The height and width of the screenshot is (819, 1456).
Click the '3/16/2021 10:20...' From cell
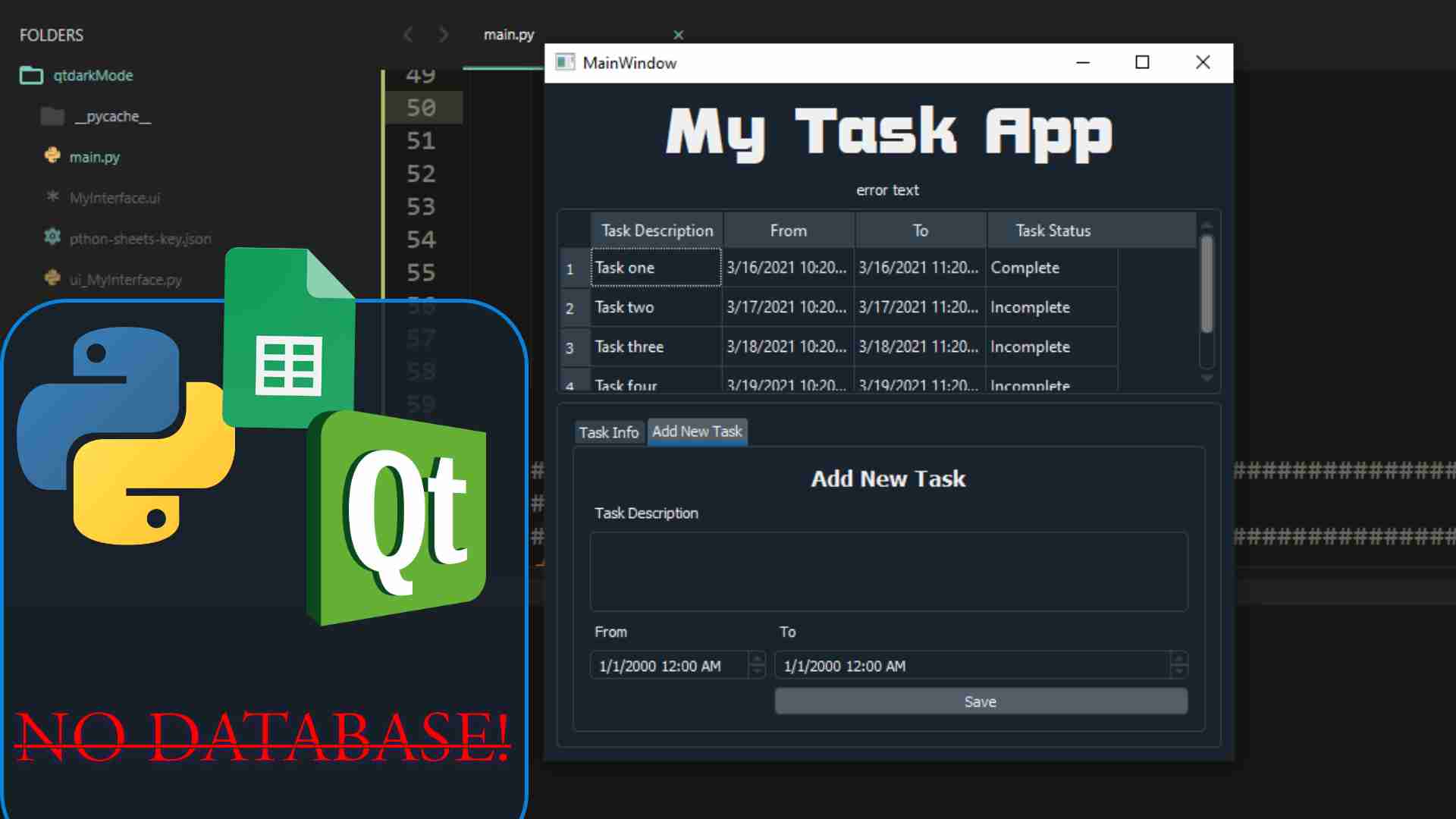[788, 268]
